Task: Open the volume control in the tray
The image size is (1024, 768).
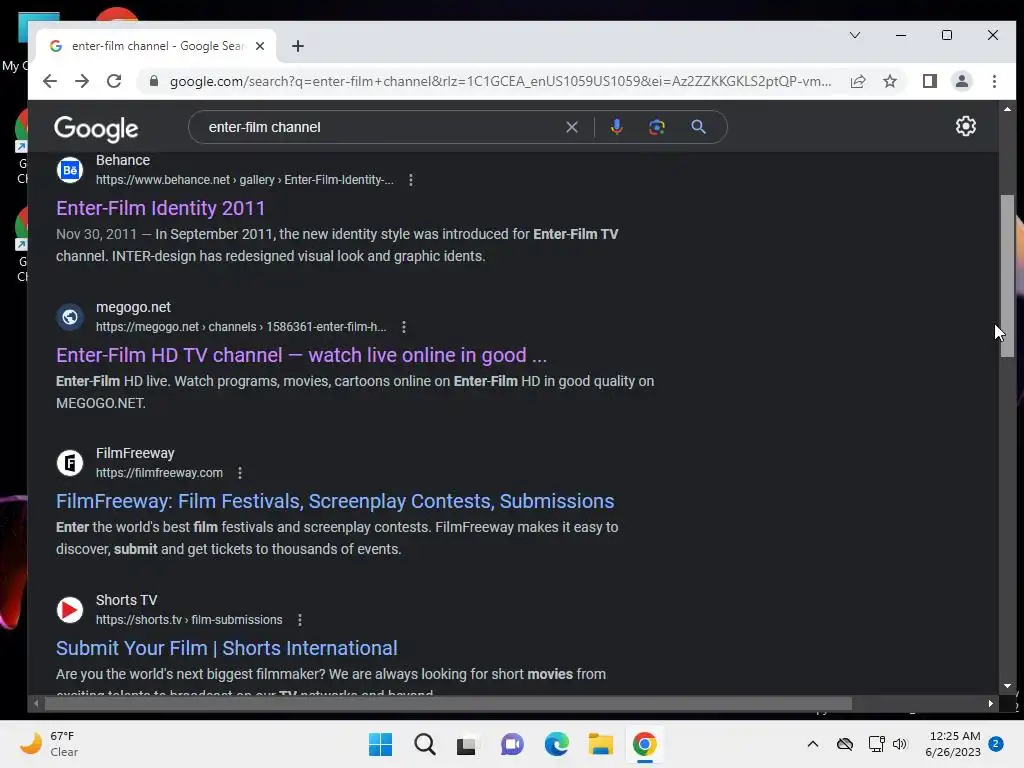Action: pyautogui.click(x=900, y=744)
